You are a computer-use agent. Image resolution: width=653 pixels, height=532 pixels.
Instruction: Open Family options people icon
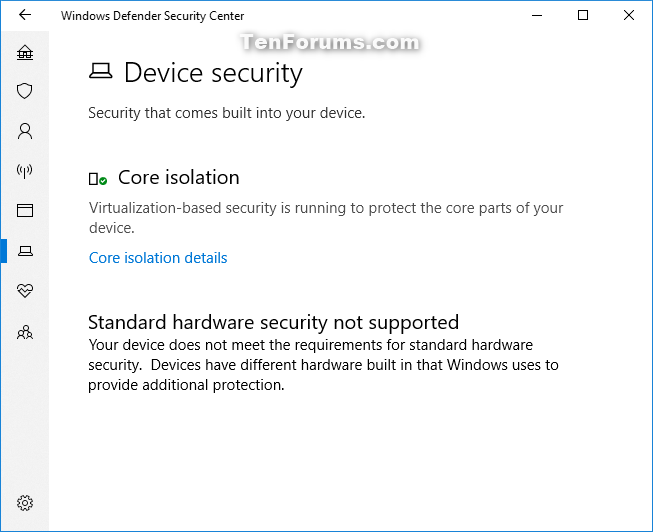25,332
